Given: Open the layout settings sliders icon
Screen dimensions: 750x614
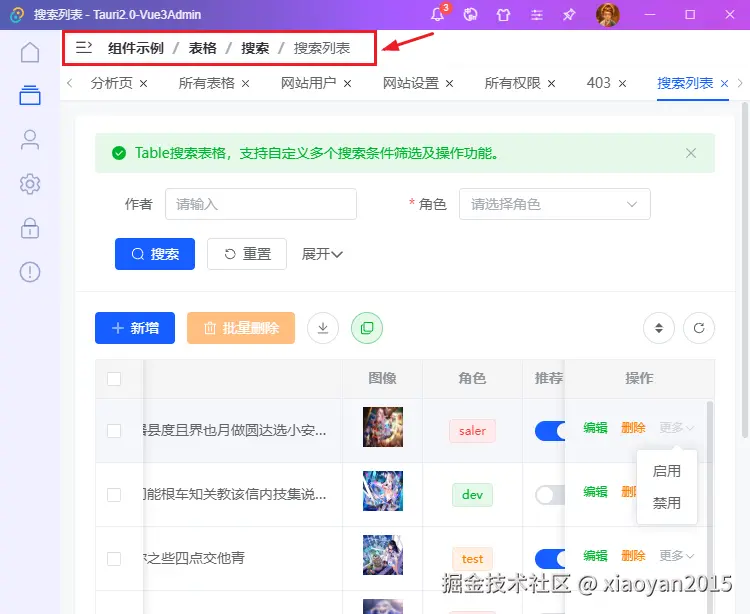Looking at the screenshot, I should [537, 15].
